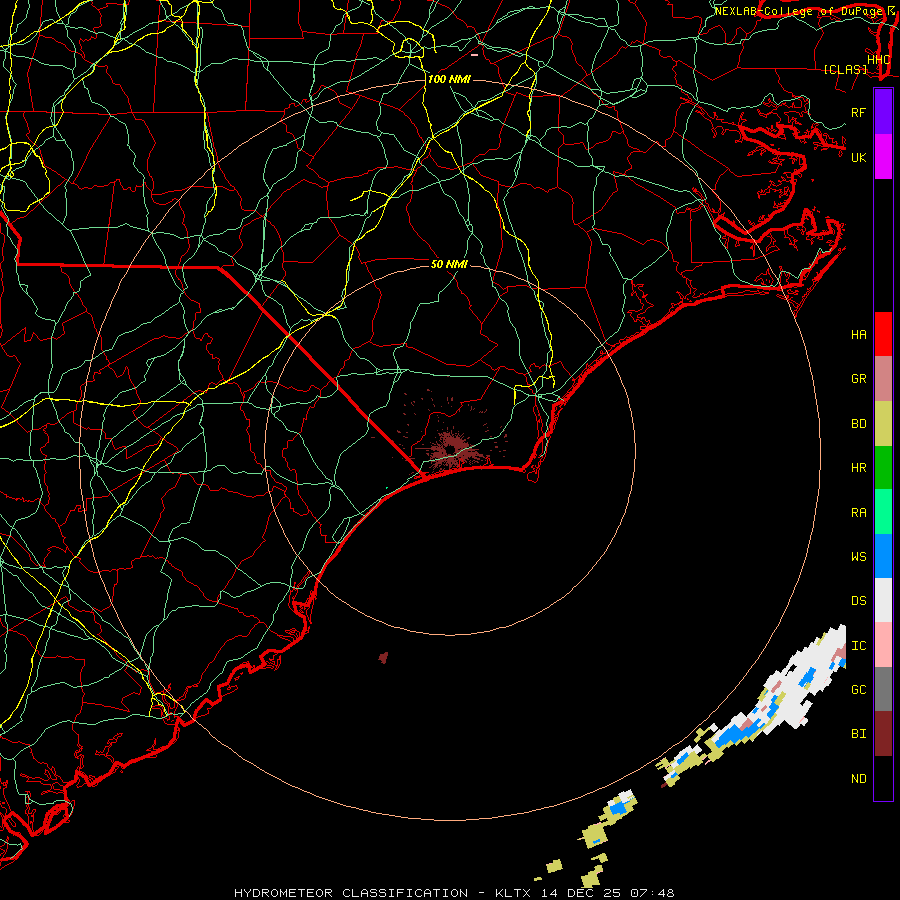900x900 pixels.
Task: Click the GR legend label
Action: click(858, 379)
